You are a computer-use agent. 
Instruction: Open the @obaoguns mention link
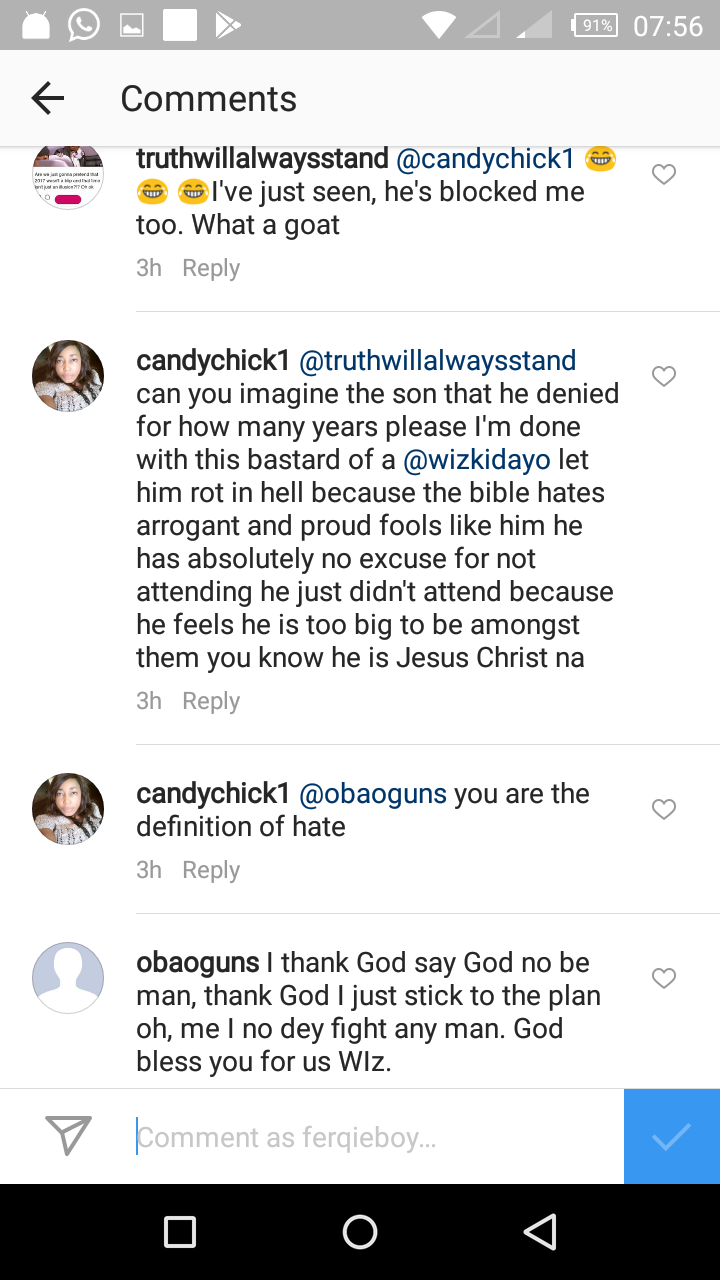pos(373,794)
